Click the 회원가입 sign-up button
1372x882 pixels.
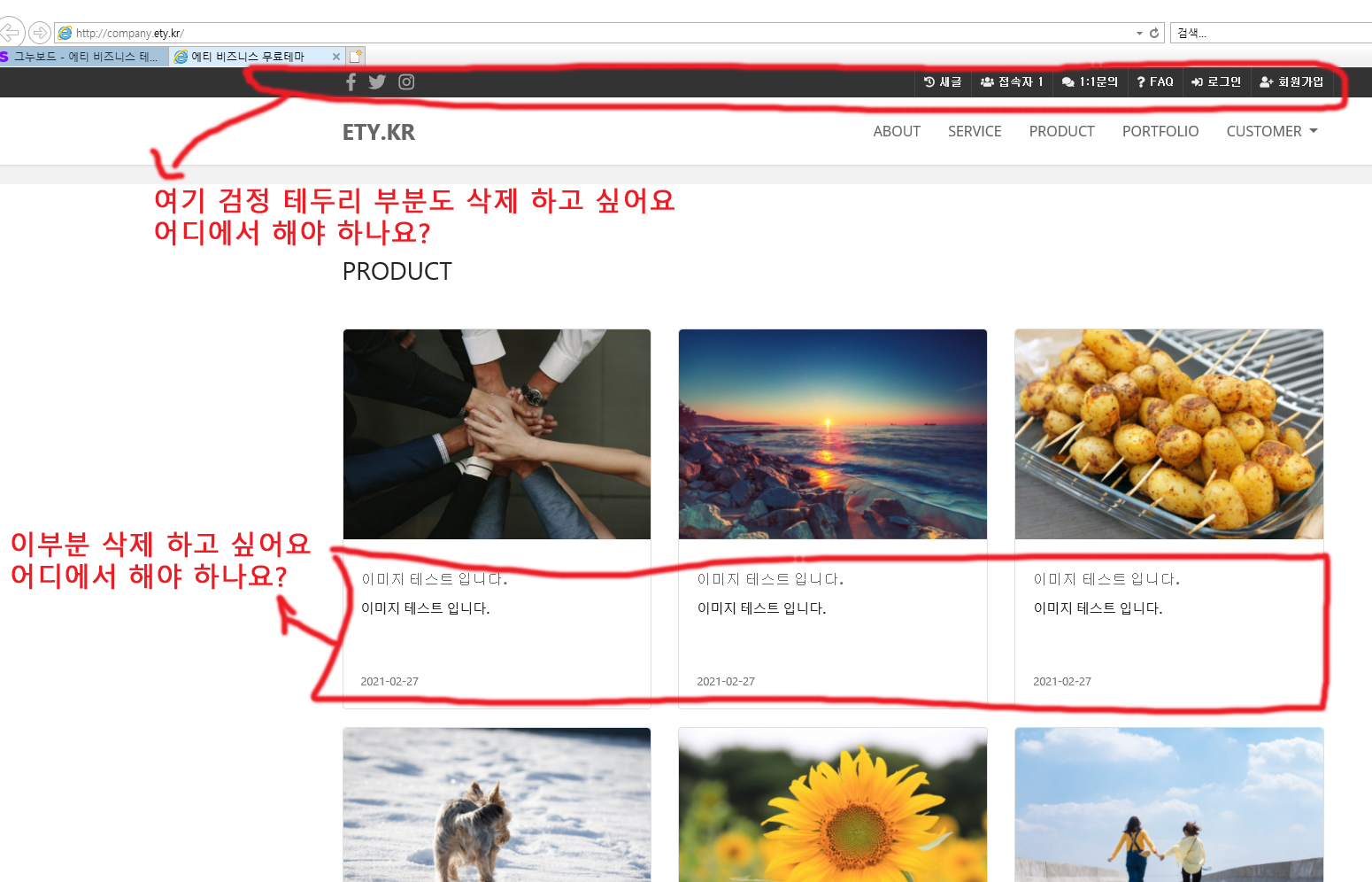pyautogui.click(x=1291, y=82)
